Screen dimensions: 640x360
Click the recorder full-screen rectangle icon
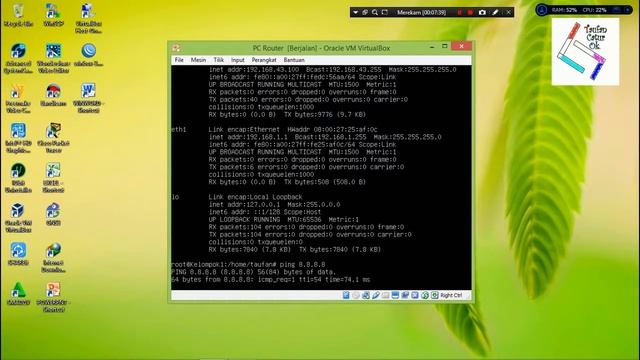tap(384, 13)
